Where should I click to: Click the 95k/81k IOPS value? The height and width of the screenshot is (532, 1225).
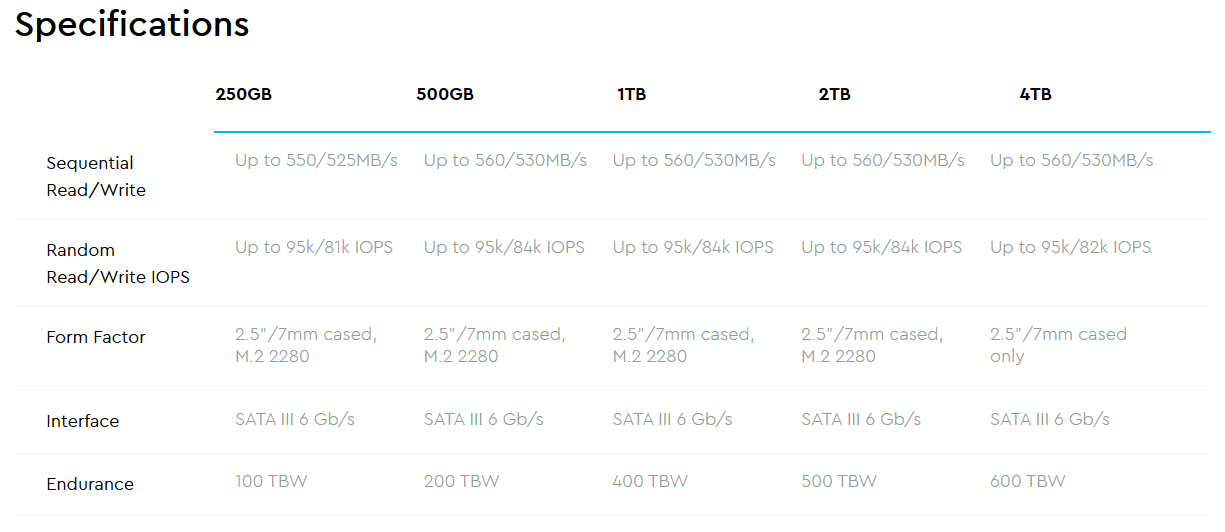(314, 247)
